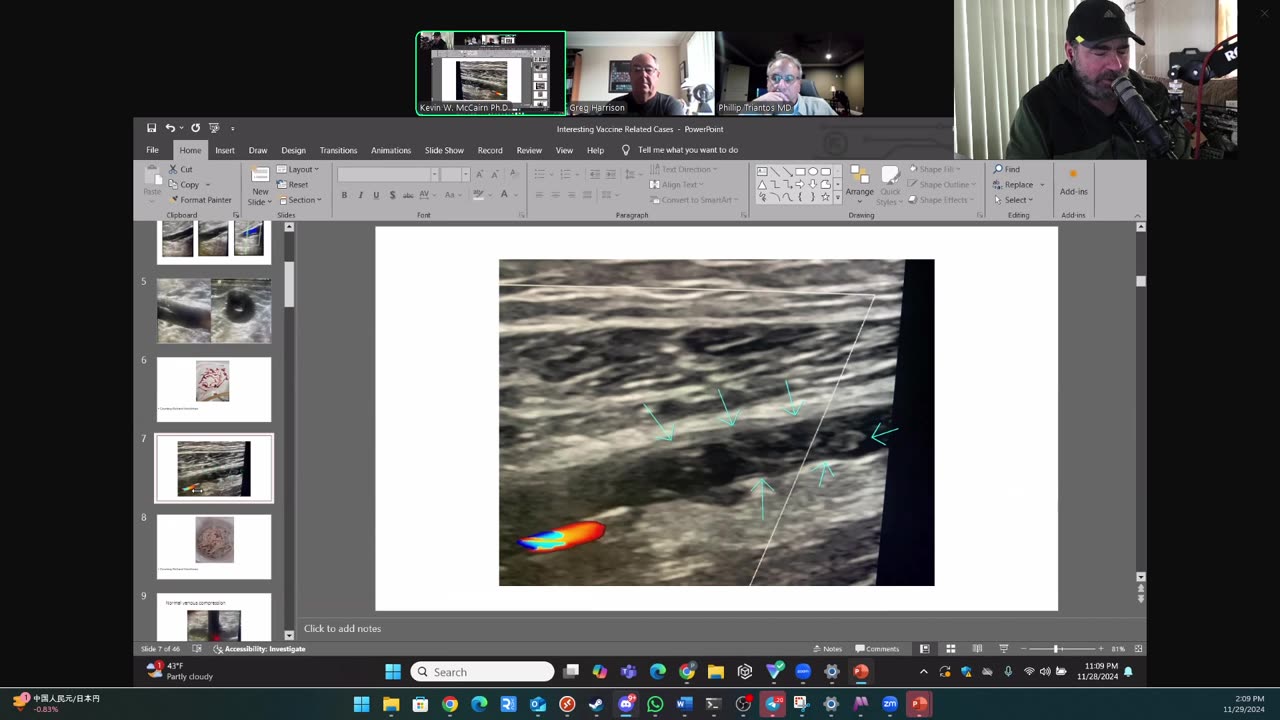Click the Redo button in the title bar
This screenshot has height=720, width=1280.
coord(195,128)
